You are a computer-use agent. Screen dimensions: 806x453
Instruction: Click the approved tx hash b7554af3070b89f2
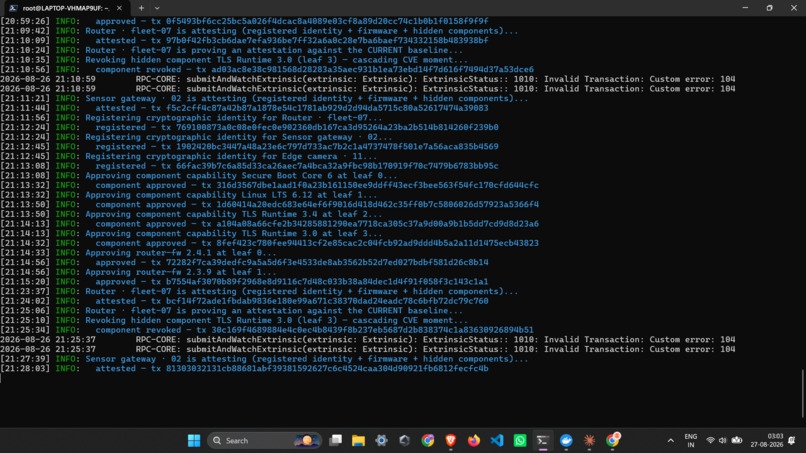point(327,282)
